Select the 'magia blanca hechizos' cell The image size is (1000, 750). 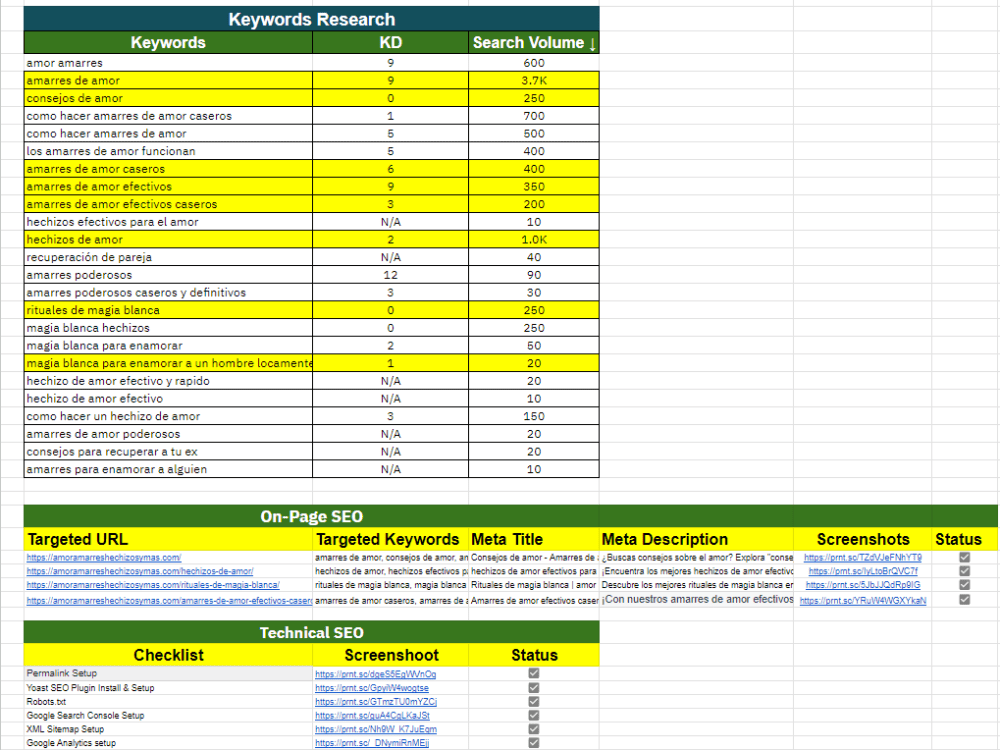point(168,328)
